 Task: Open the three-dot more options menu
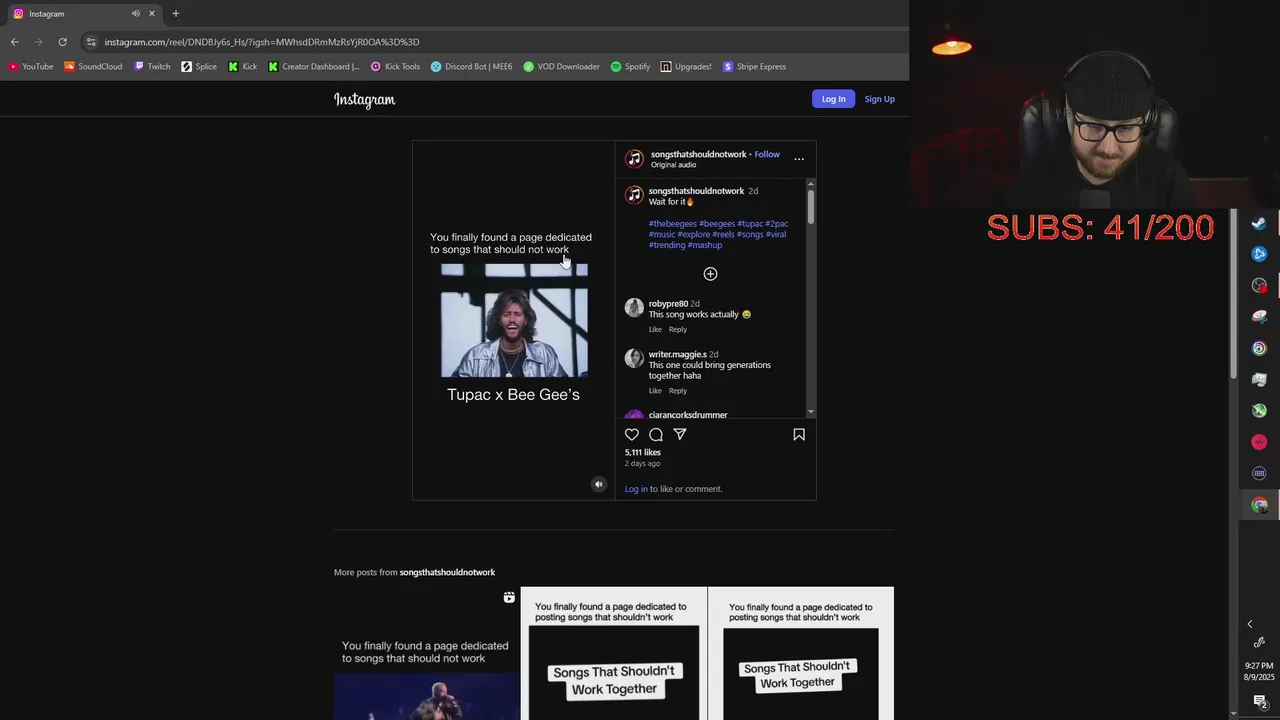799,159
